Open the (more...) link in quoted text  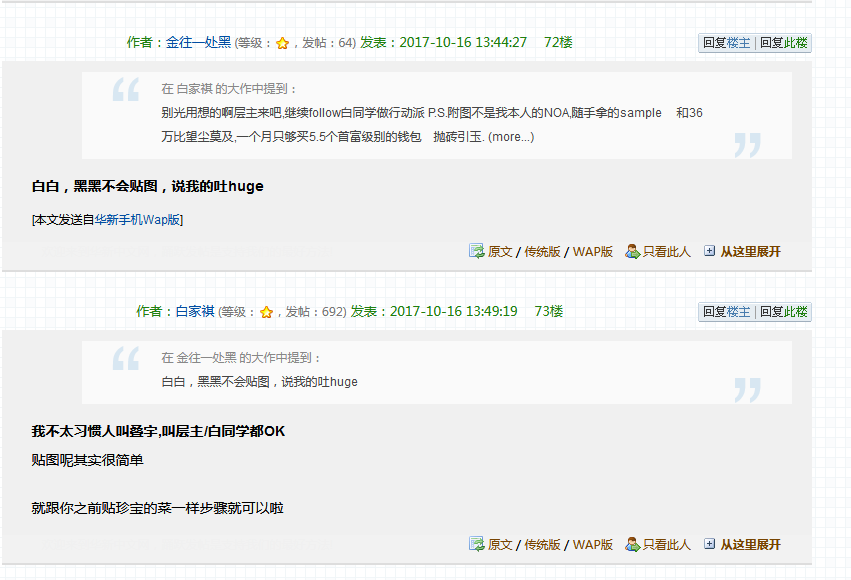pyautogui.click(x=510, y=137)
